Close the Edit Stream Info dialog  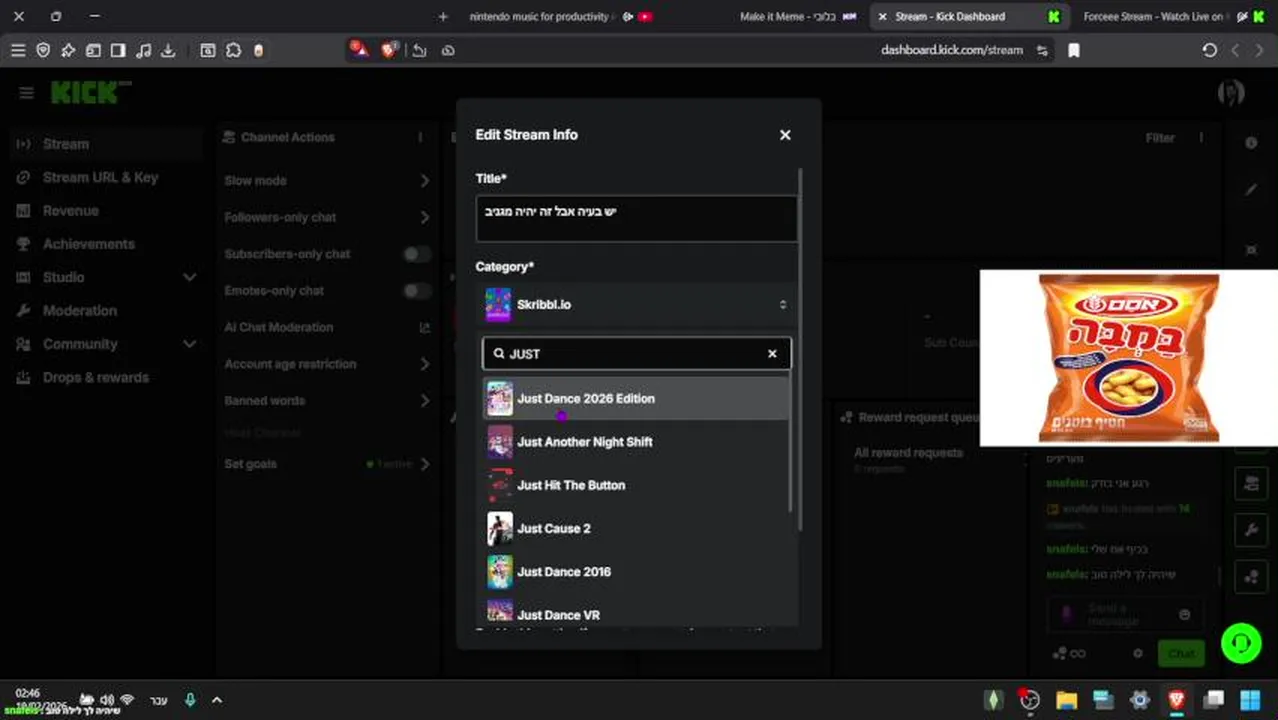[785, 135]
